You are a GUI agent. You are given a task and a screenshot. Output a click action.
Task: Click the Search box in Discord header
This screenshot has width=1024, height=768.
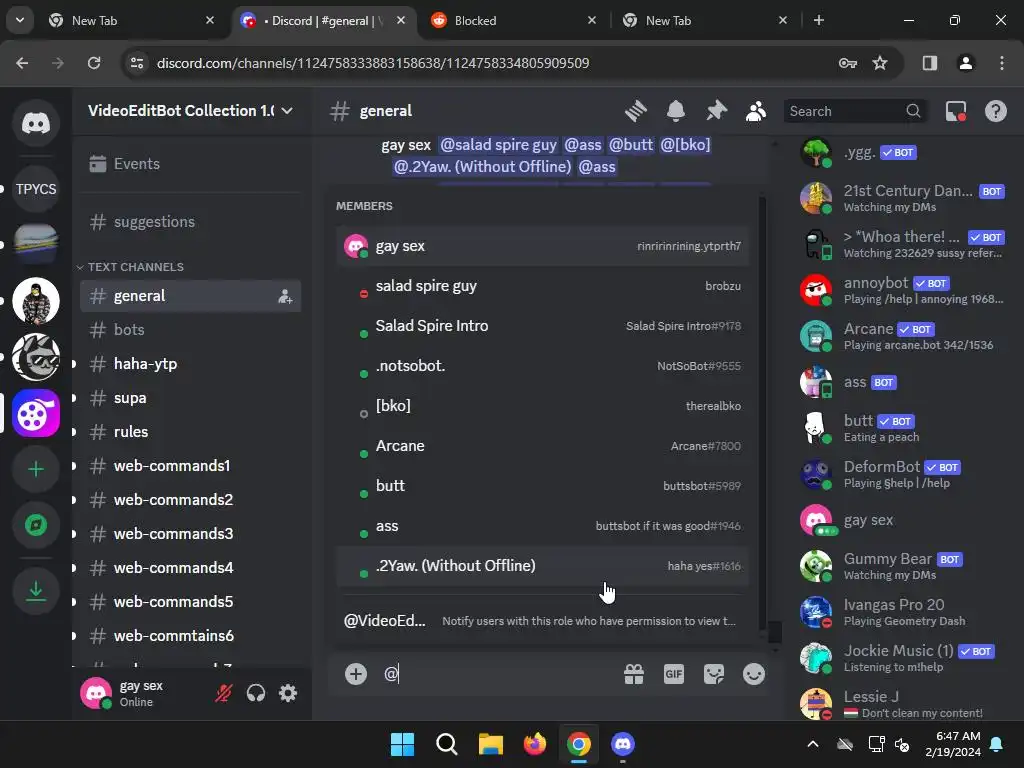854,111
